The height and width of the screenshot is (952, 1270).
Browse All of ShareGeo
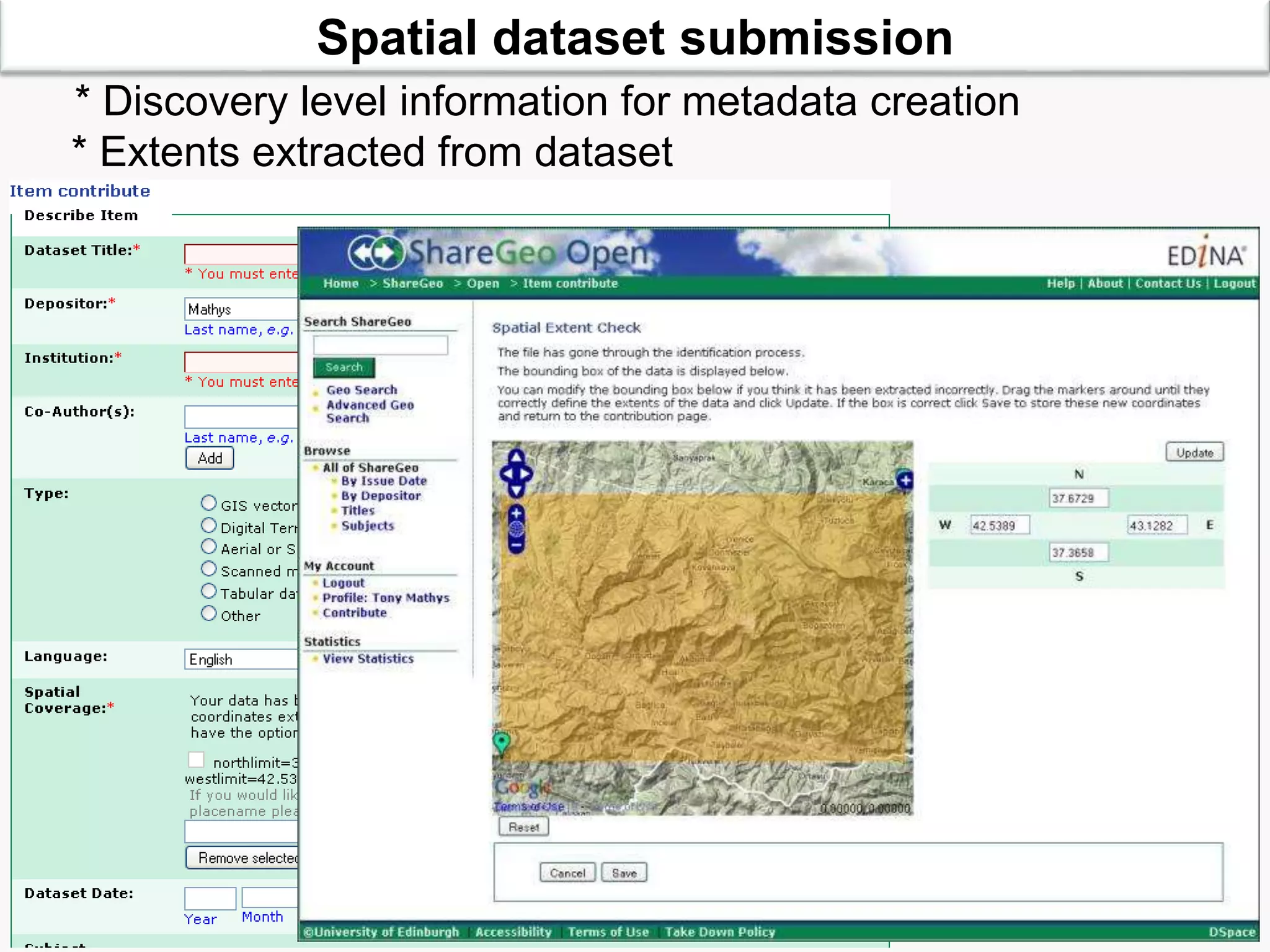point(370,468)
